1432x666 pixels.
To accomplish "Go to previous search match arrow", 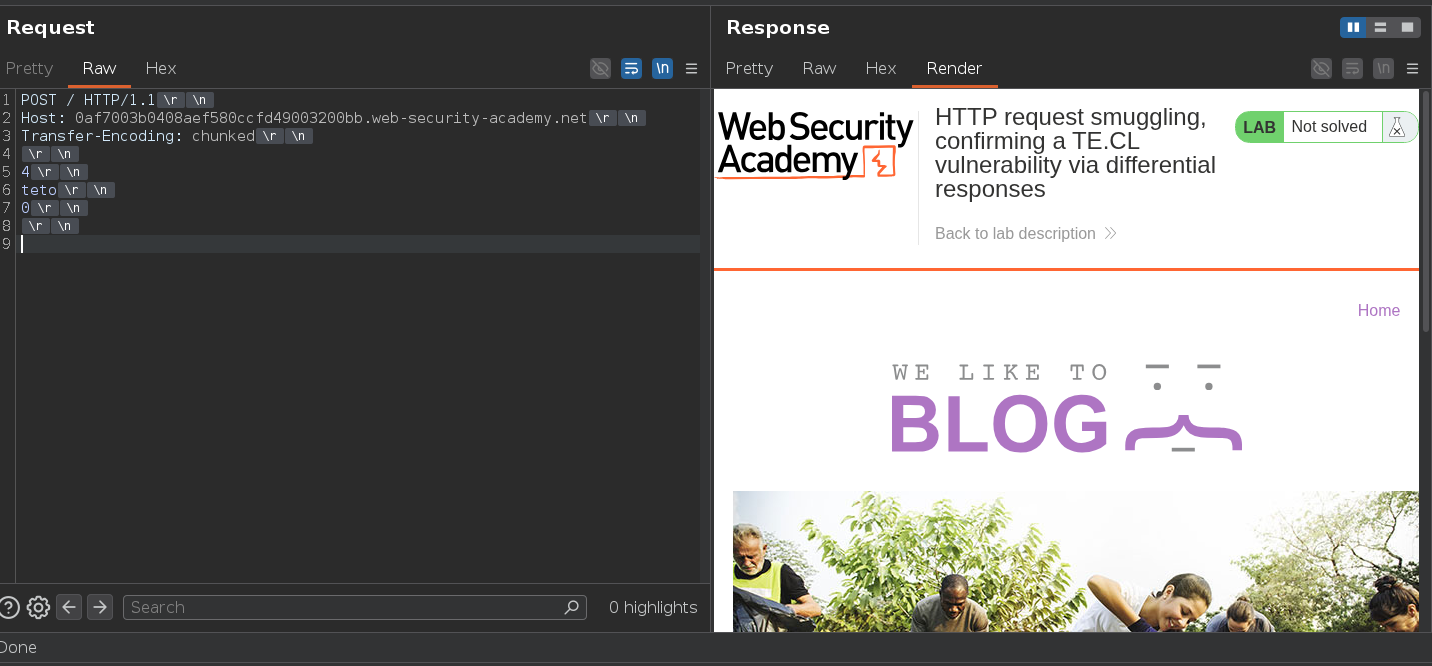I will 69,607.
